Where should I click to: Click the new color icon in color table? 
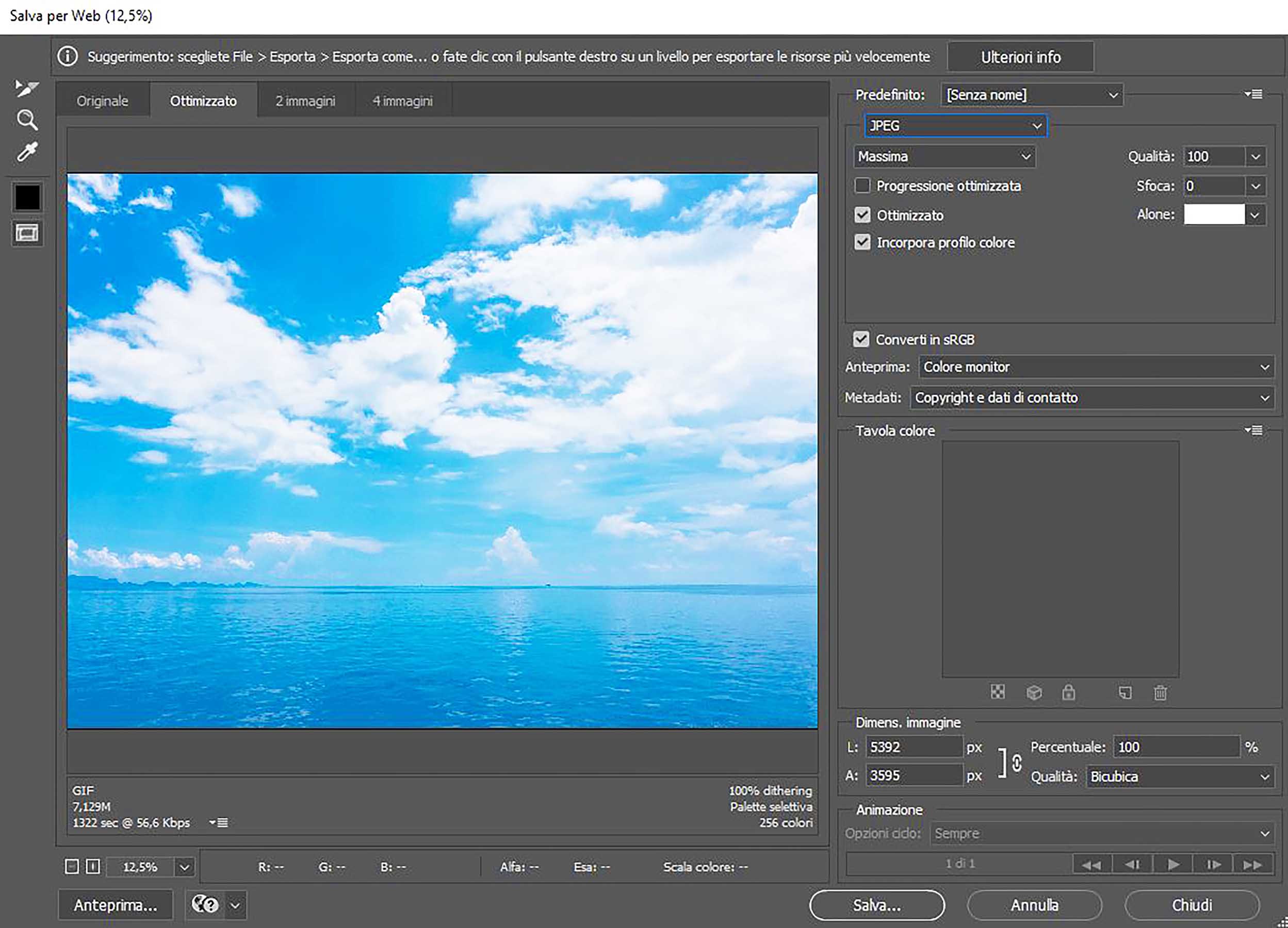tap(1124, 692)
